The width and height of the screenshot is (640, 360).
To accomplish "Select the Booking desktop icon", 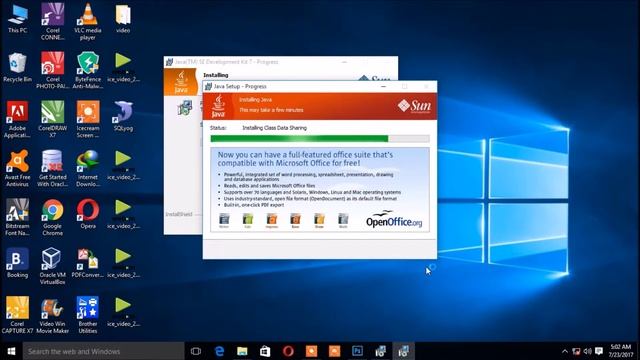I will (17, 263).
